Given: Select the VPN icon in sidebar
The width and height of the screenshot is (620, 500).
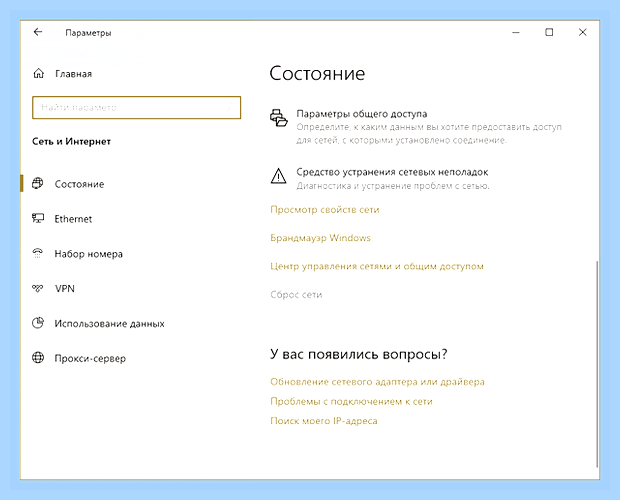Looking at the screenshot, I should click(38, 288).
